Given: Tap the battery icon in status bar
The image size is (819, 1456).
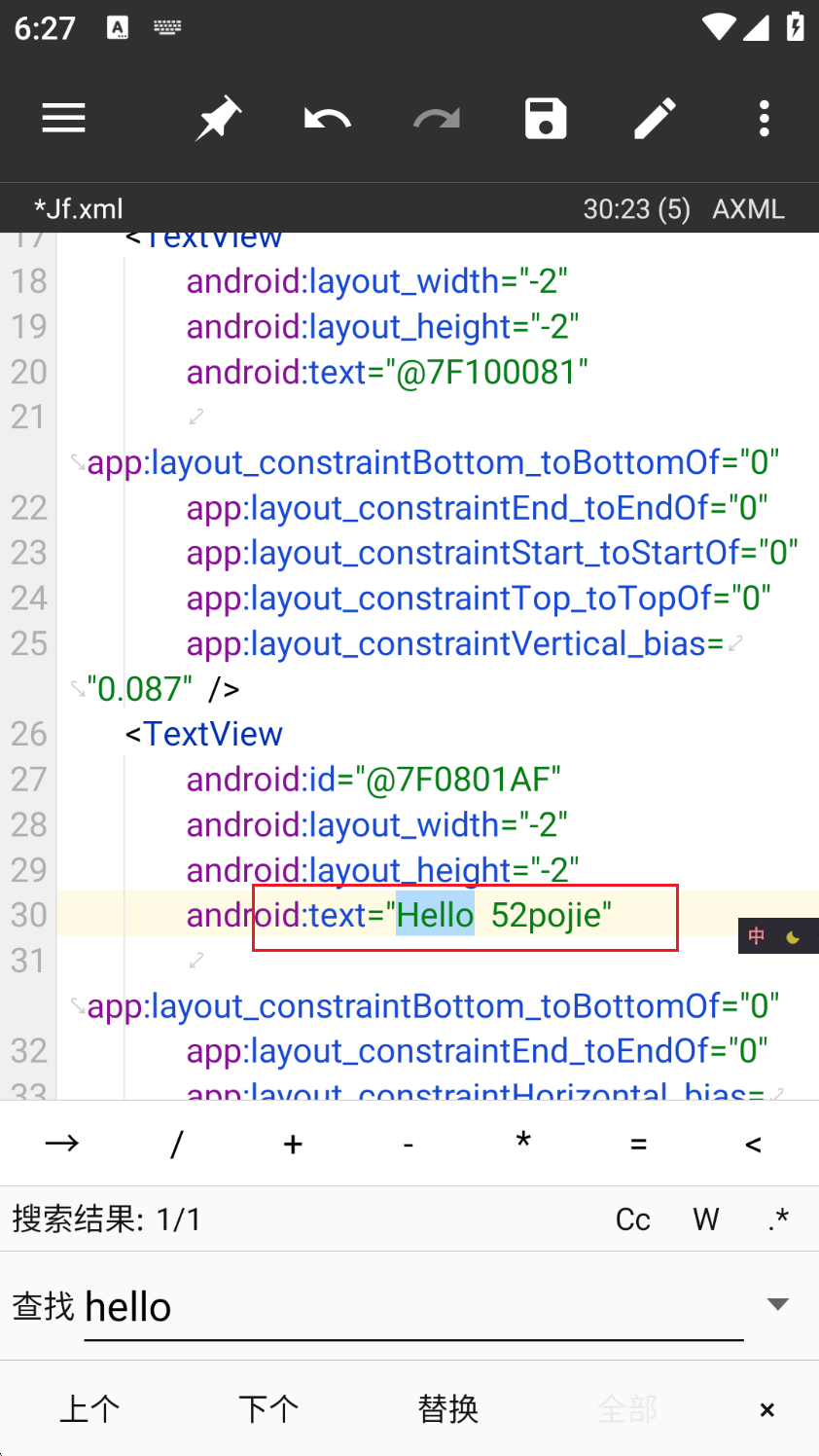Looking at the screenshot, I should click(x=796, y=26).
